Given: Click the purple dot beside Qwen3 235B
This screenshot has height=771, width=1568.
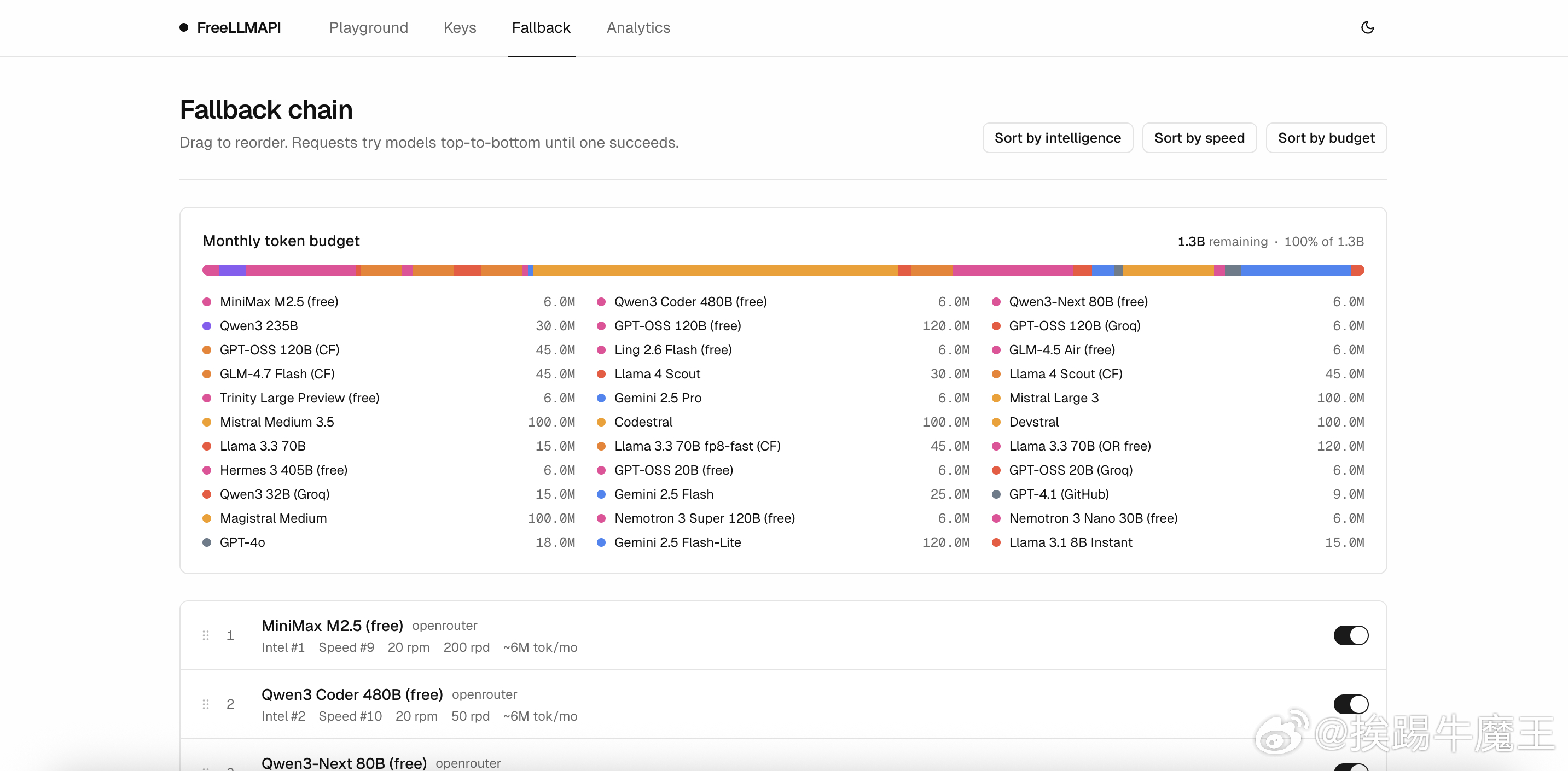Looking at the screenshot, I should (x=207, y=326).
